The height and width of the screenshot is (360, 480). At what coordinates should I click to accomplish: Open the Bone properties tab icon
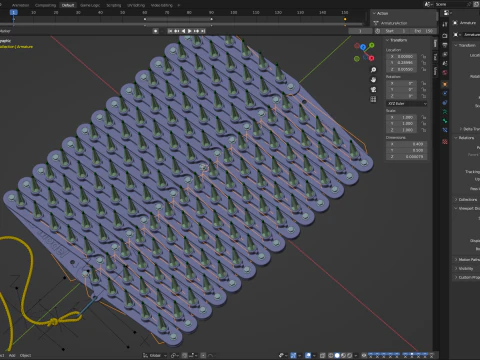[x=445, y=121]
